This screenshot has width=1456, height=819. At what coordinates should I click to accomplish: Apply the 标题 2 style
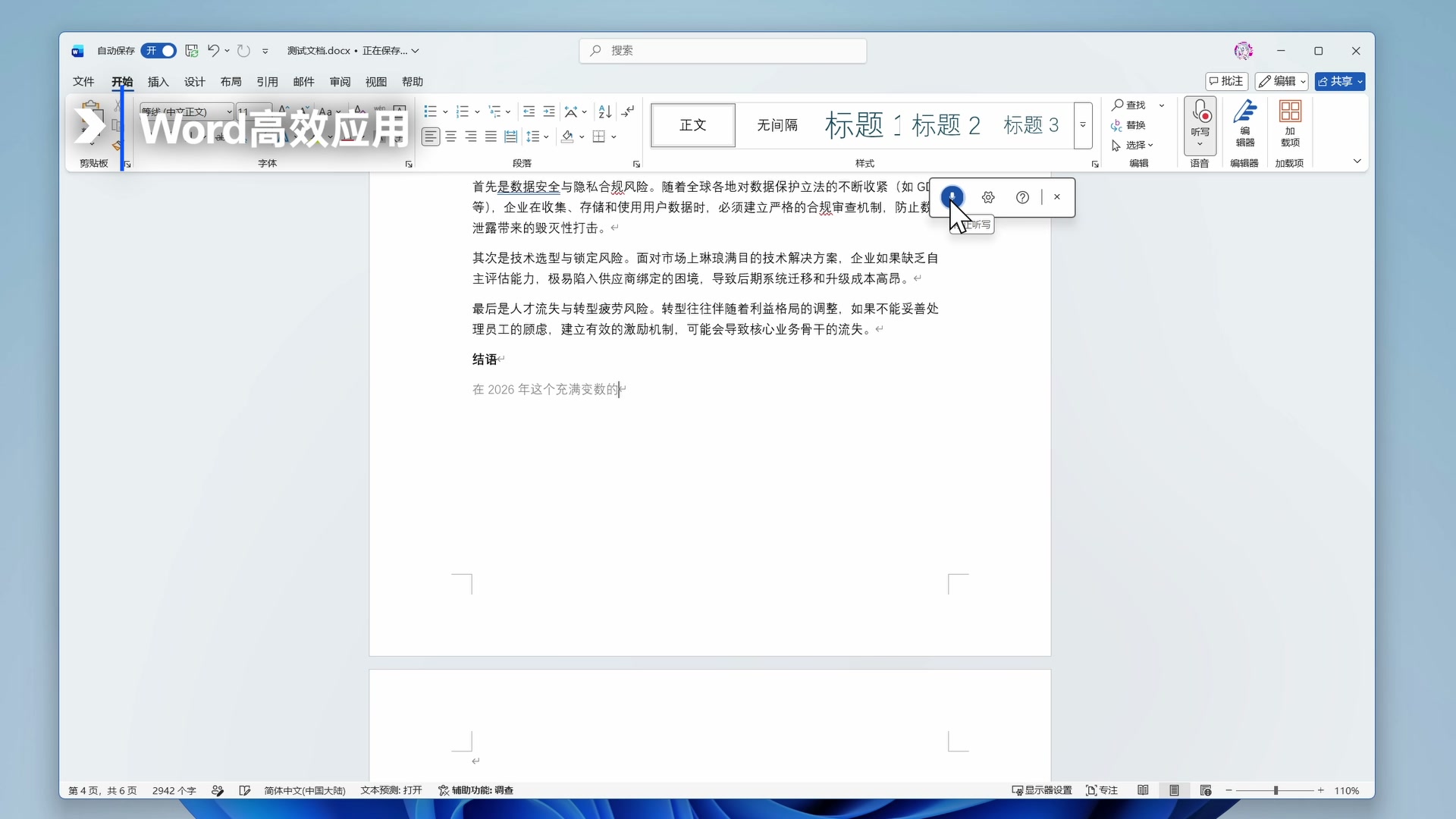click(946, 125)
